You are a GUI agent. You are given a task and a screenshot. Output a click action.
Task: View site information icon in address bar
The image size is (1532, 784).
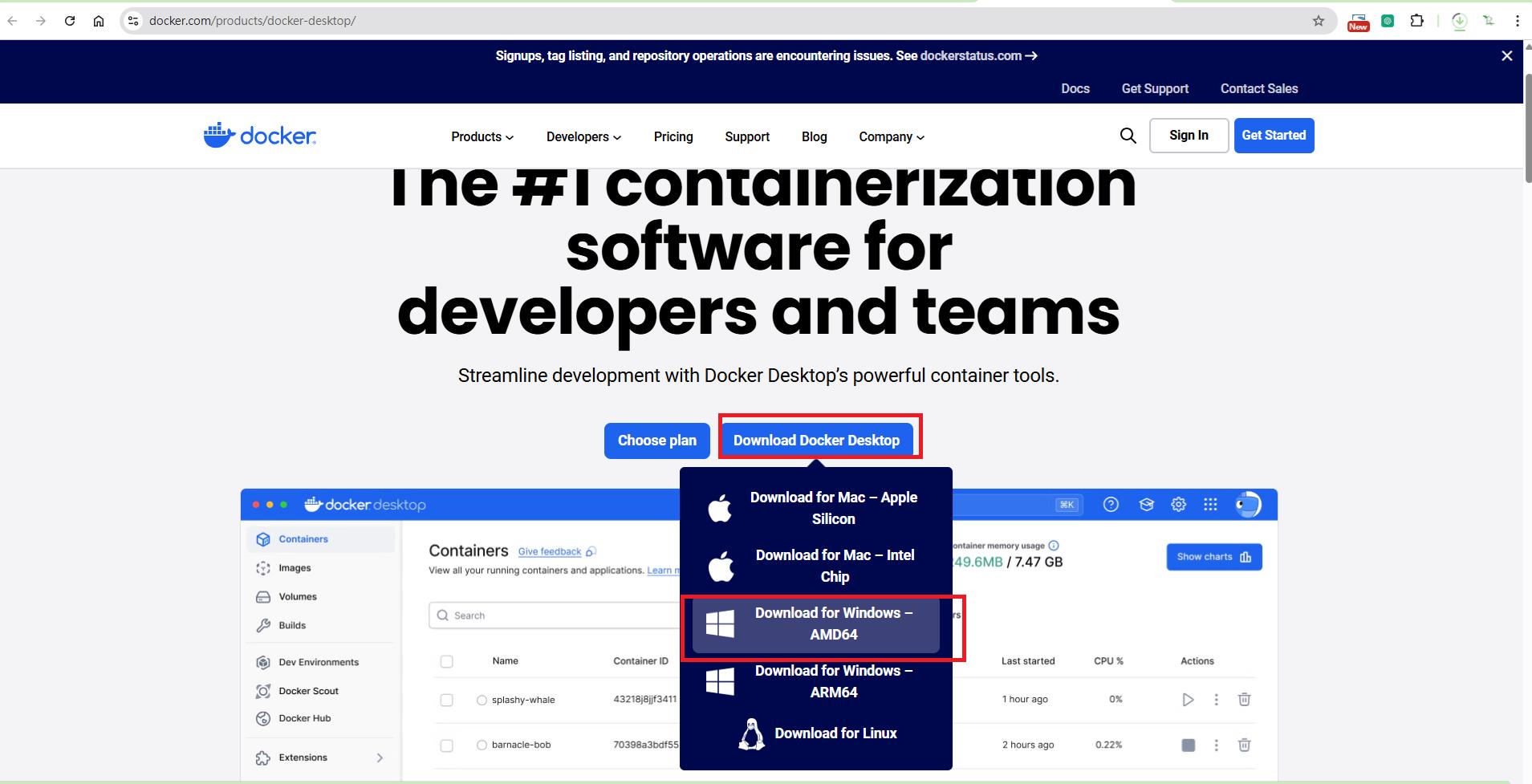pos(133,21)
